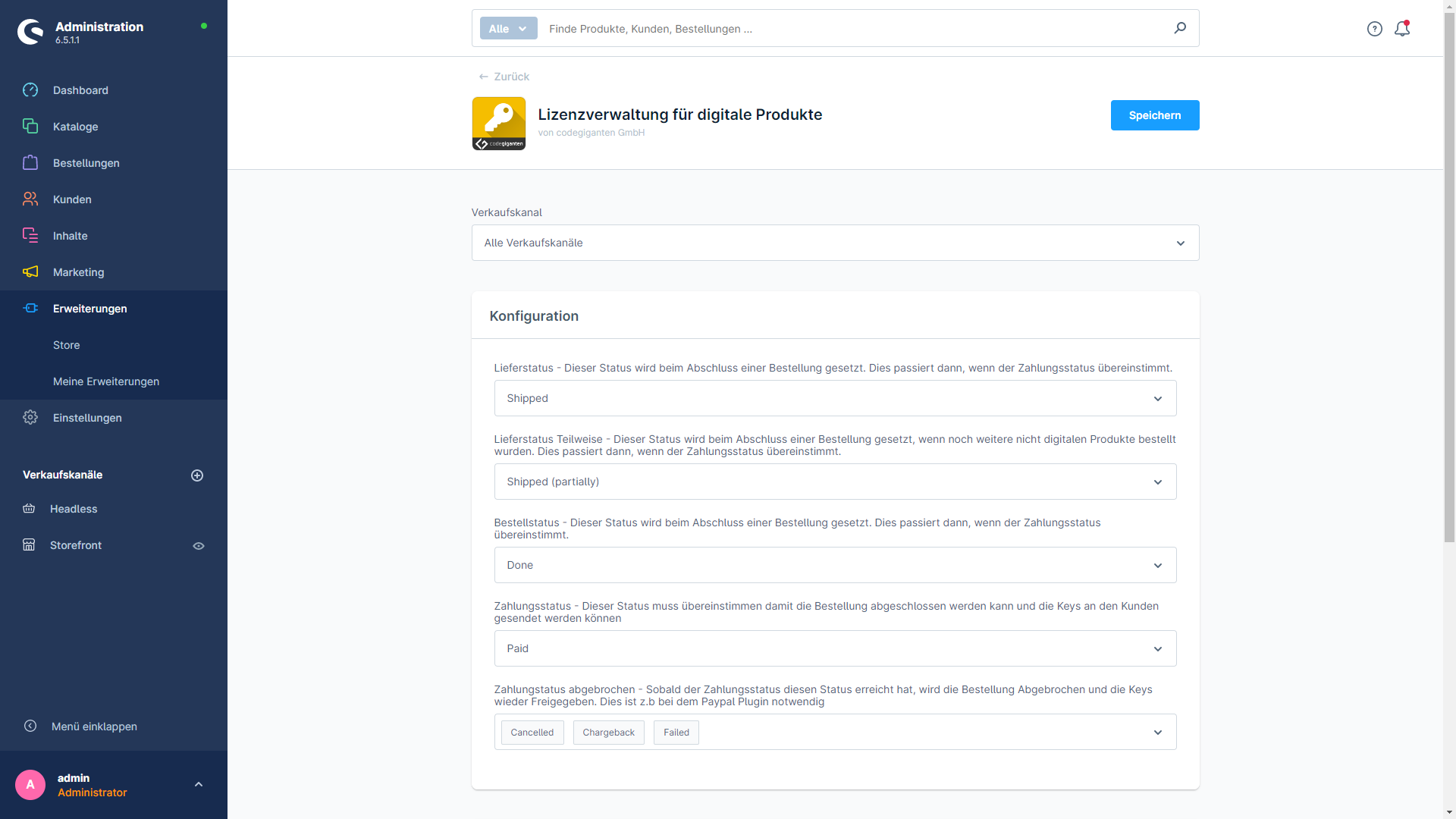Click the Kataloge catalog icon
Image resolution: width=1456 pixels, height=819 pixels.
click(x=30, y=127)
